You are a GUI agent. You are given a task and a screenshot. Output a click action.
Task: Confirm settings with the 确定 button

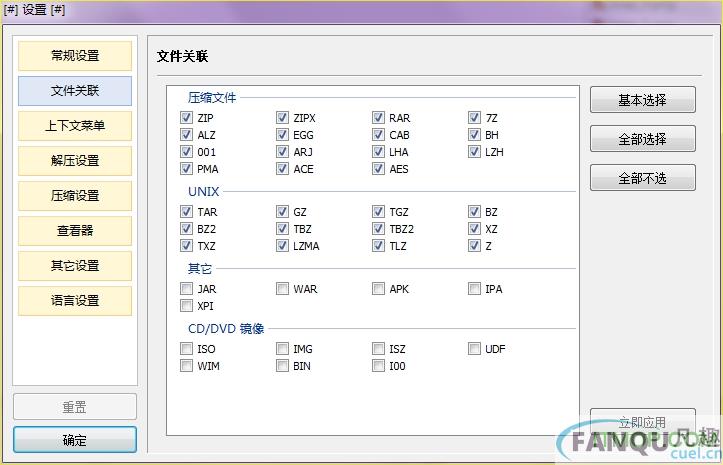[x=75, y=440]
